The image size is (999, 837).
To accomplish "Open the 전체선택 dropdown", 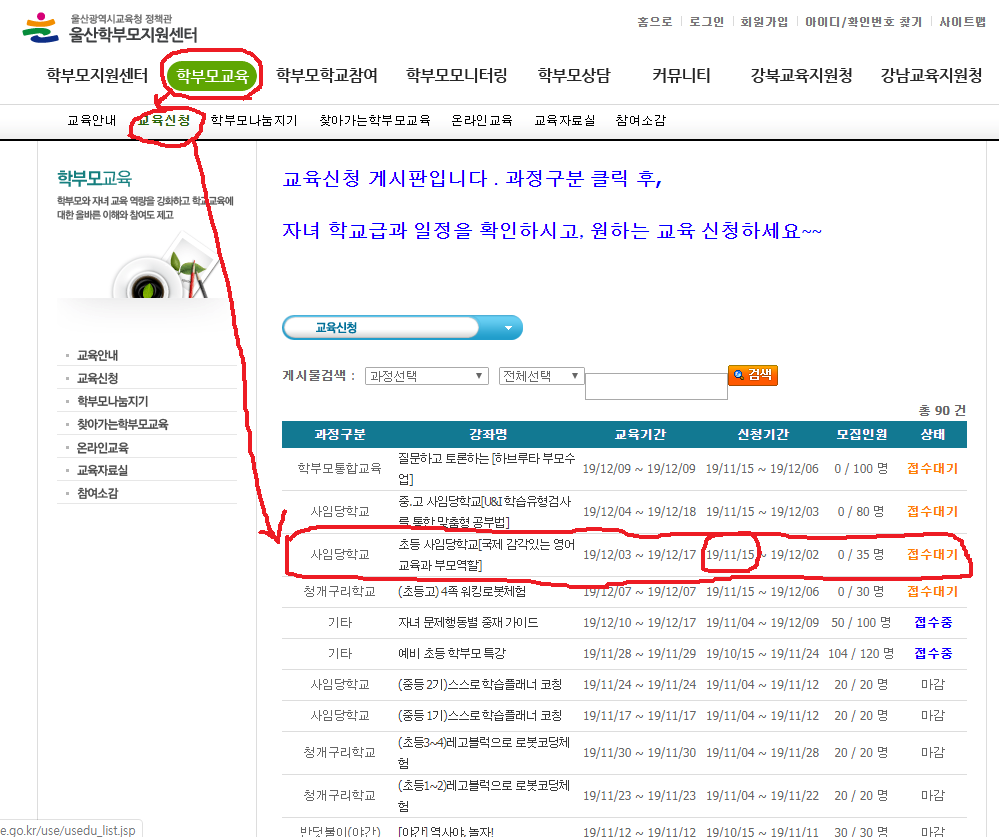I will [x=541, y=376].
